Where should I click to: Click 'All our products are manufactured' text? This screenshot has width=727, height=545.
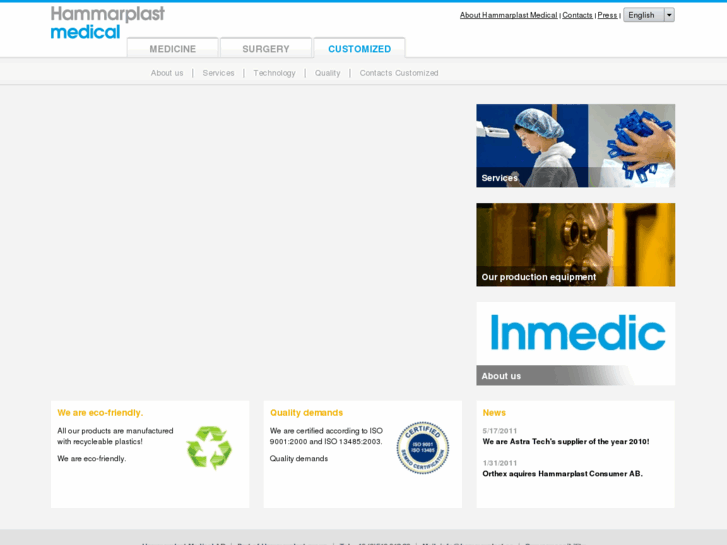point(115,431)
